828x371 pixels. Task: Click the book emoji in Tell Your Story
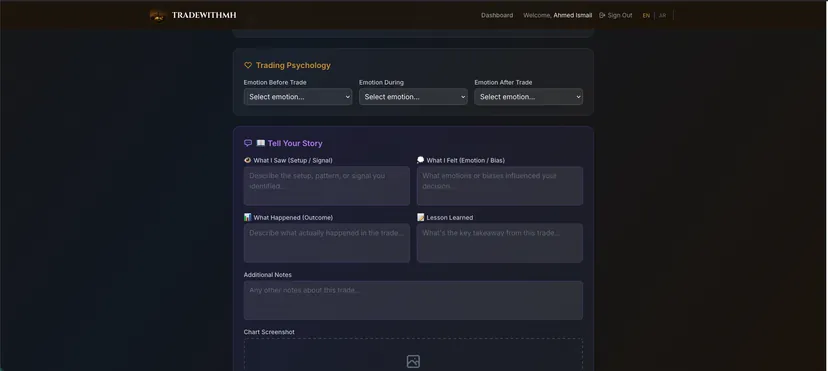point(260,143)
